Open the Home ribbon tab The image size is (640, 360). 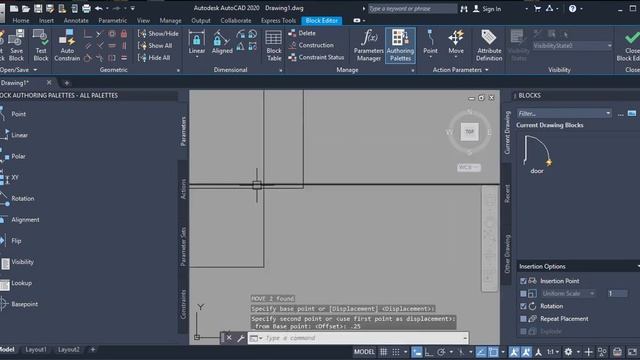(21, 20)
